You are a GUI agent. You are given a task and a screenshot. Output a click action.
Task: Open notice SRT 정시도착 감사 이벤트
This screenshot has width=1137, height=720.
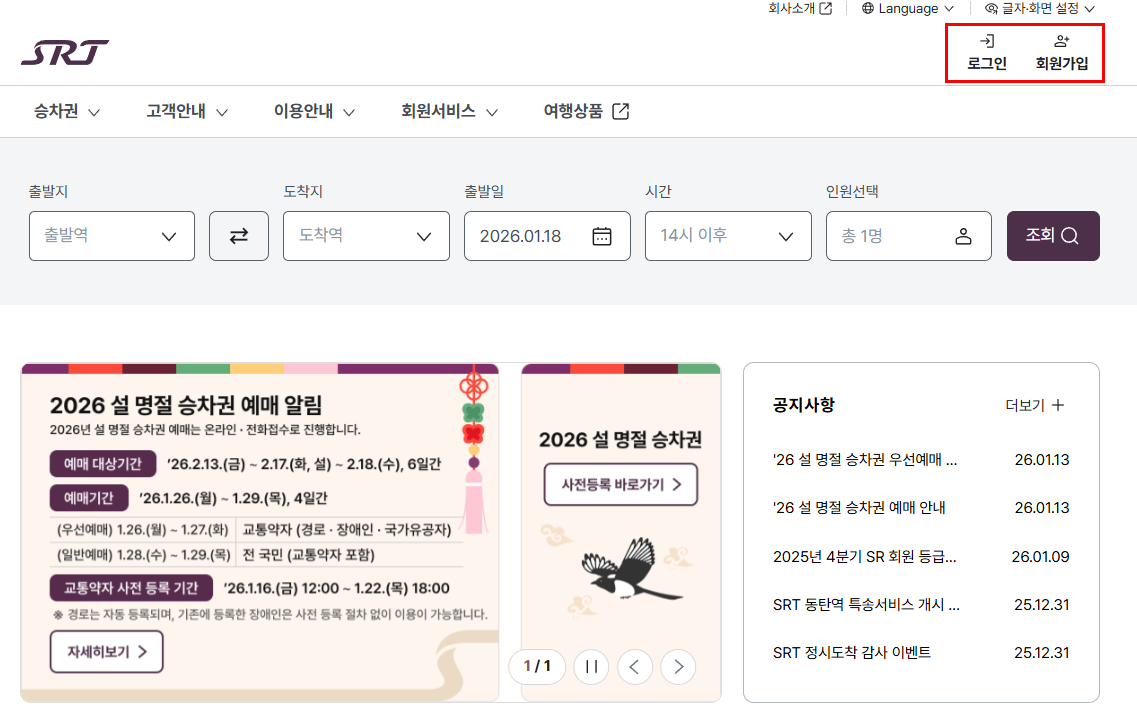point(851,653)
